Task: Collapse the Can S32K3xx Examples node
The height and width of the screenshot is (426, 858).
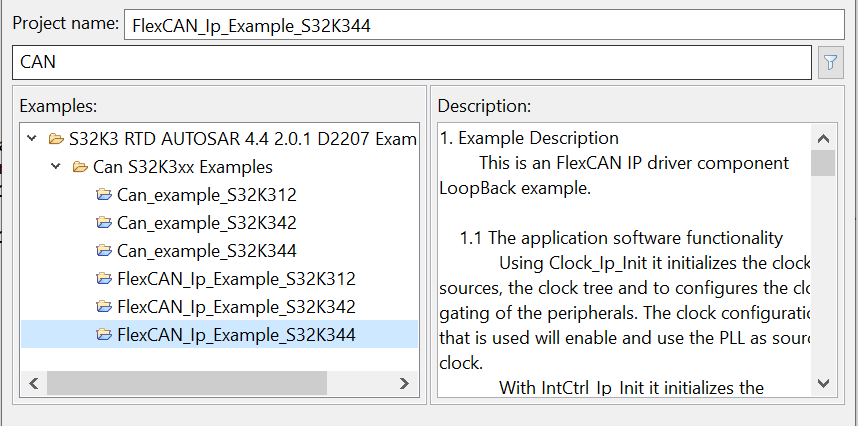Action: [56, 167]
